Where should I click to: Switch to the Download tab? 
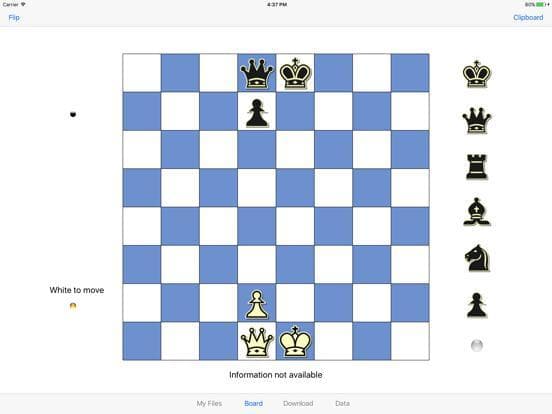coord(298,403)
